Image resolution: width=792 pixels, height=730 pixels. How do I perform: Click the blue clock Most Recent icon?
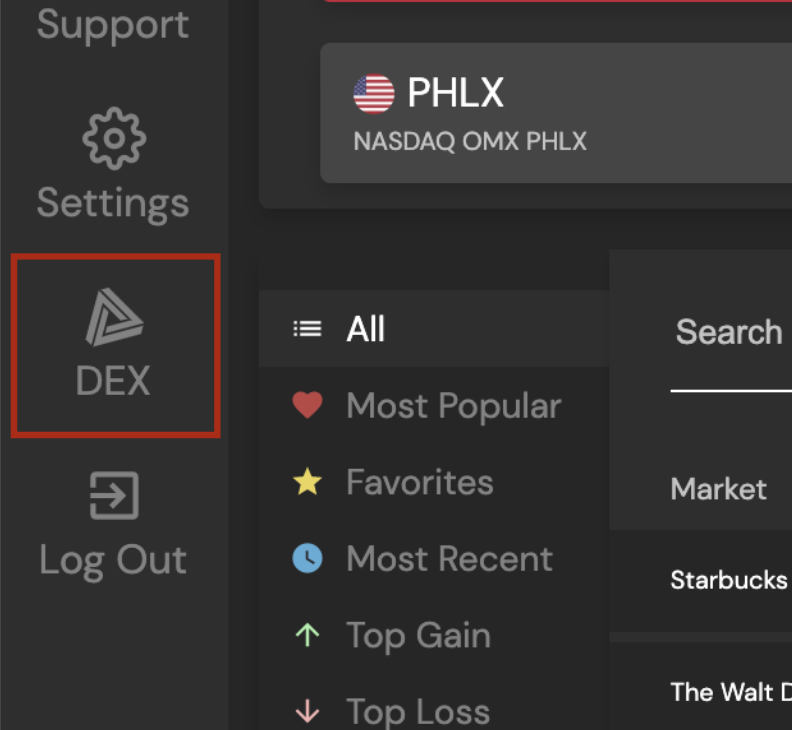pyautogui.click(x=307, y=558)
